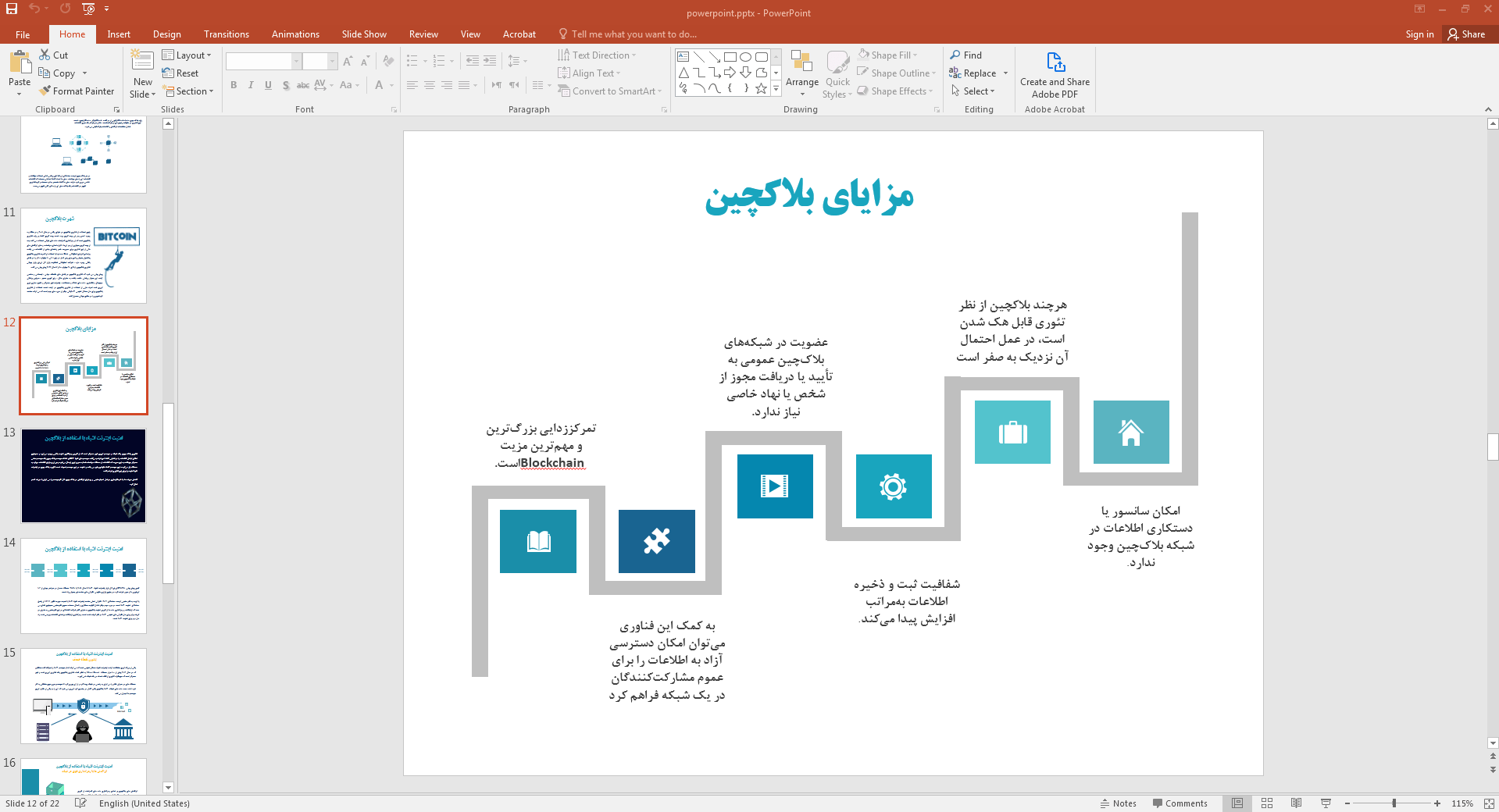This screenshot has width=1499, height=812.
Task: Toggle Bold text formatting
Action: click(234, 85)
